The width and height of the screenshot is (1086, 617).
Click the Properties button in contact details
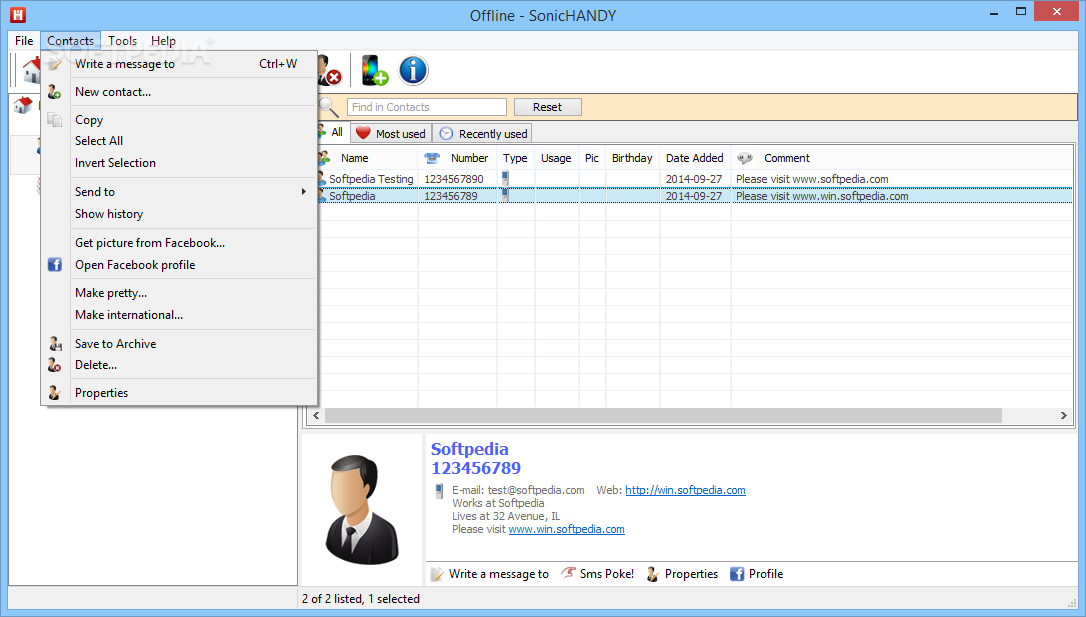[x=682, y=574]
